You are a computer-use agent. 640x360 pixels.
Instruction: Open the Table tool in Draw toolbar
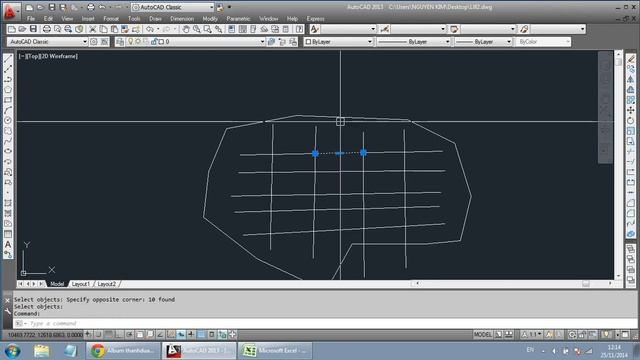[x=8, y=234]
